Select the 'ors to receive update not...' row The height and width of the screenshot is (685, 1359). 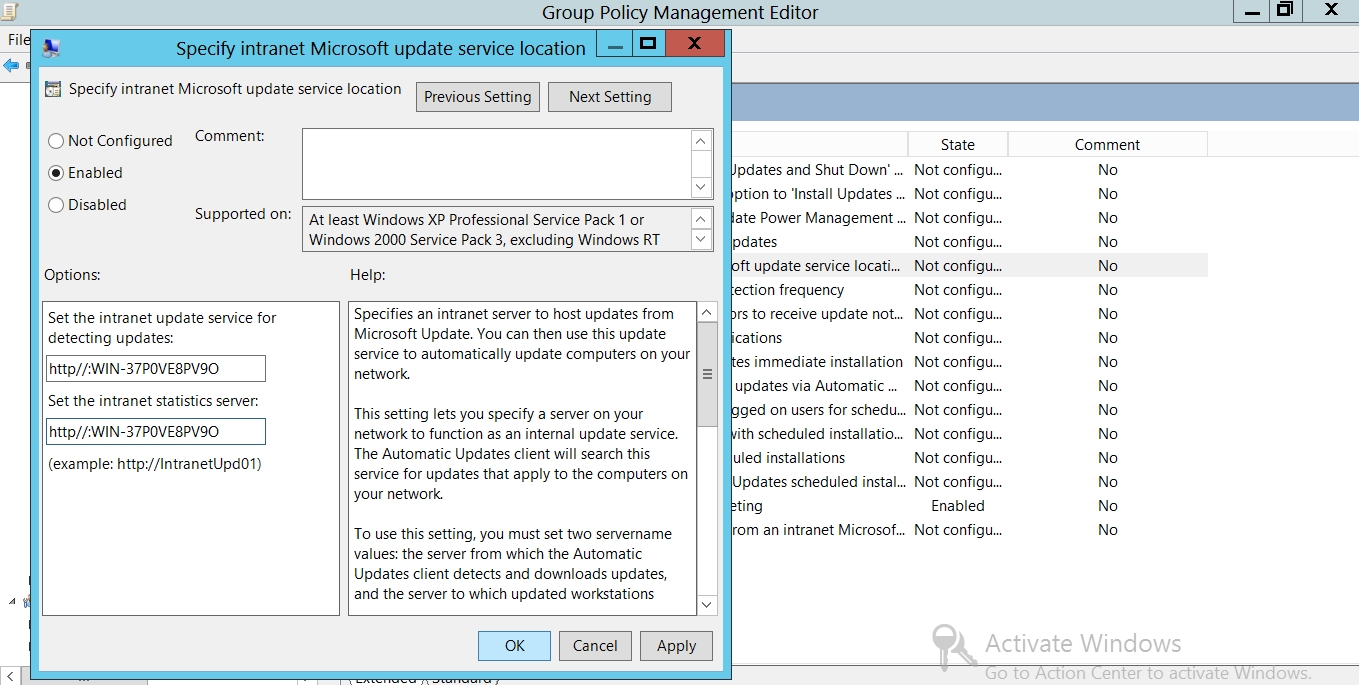click(968, 314)
